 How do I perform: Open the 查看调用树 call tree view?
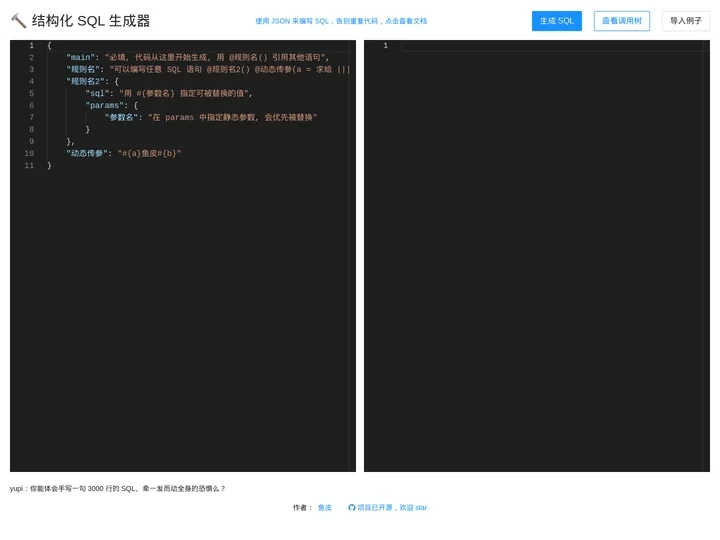[x=622, y=21]
